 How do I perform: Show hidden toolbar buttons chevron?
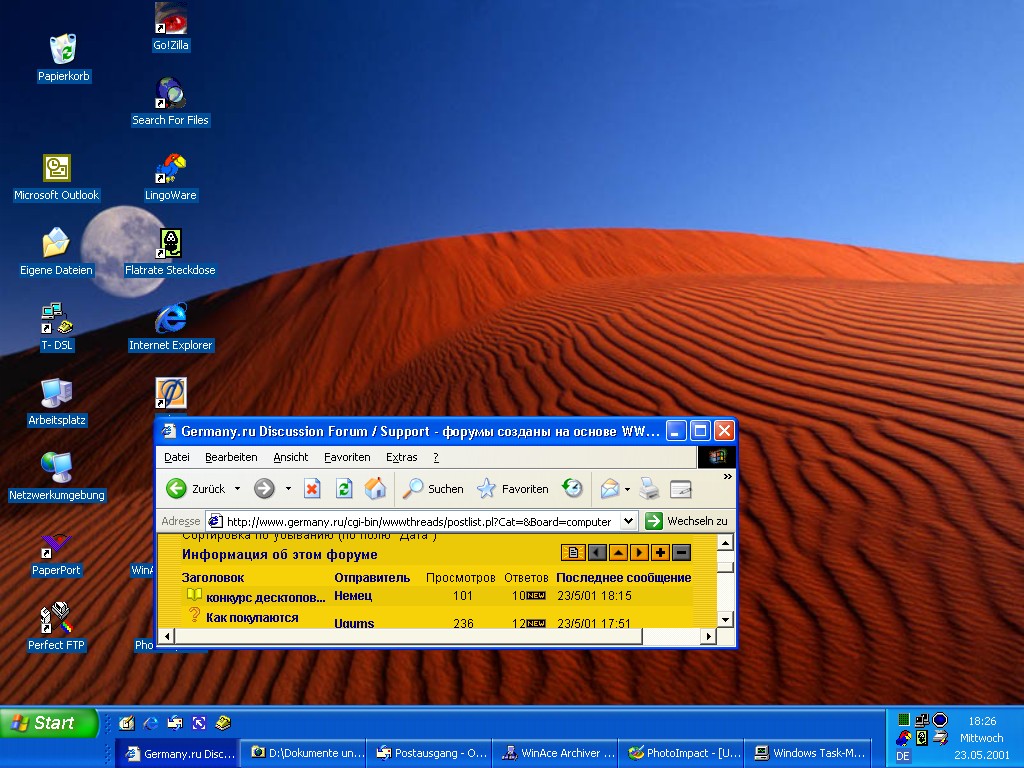click(728, 477)
